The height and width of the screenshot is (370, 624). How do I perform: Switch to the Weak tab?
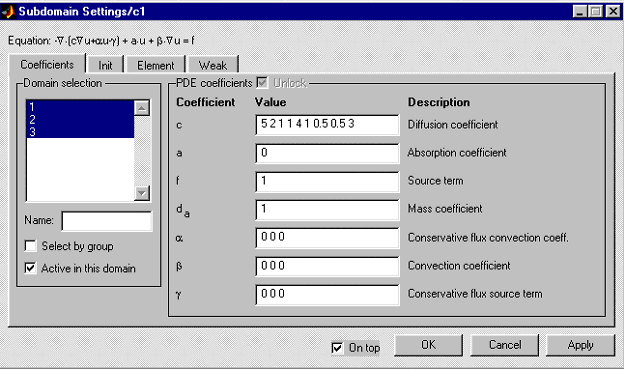(213, 65)
